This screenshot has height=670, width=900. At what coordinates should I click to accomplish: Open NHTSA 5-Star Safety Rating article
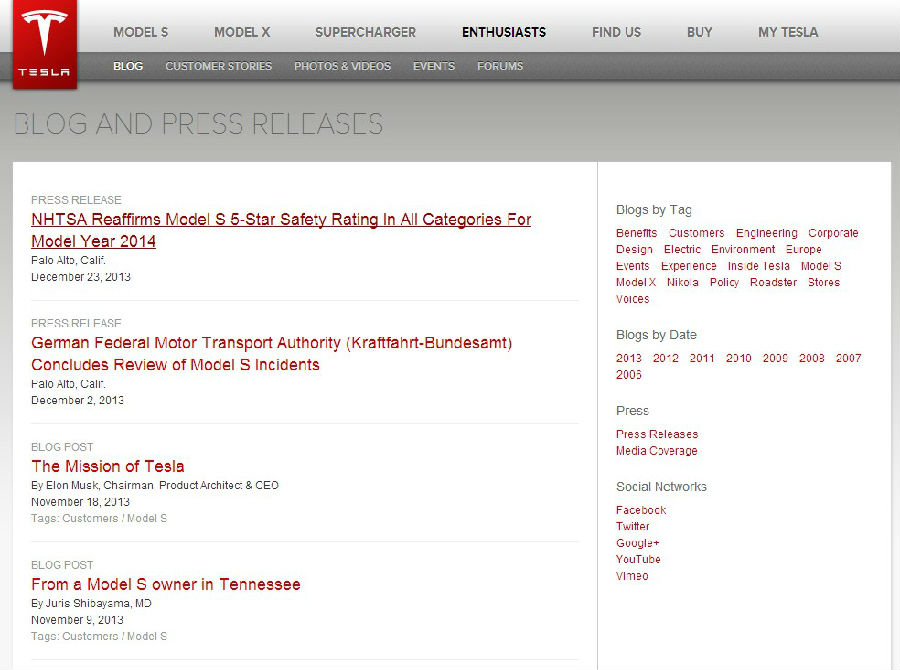coord(281,220)
